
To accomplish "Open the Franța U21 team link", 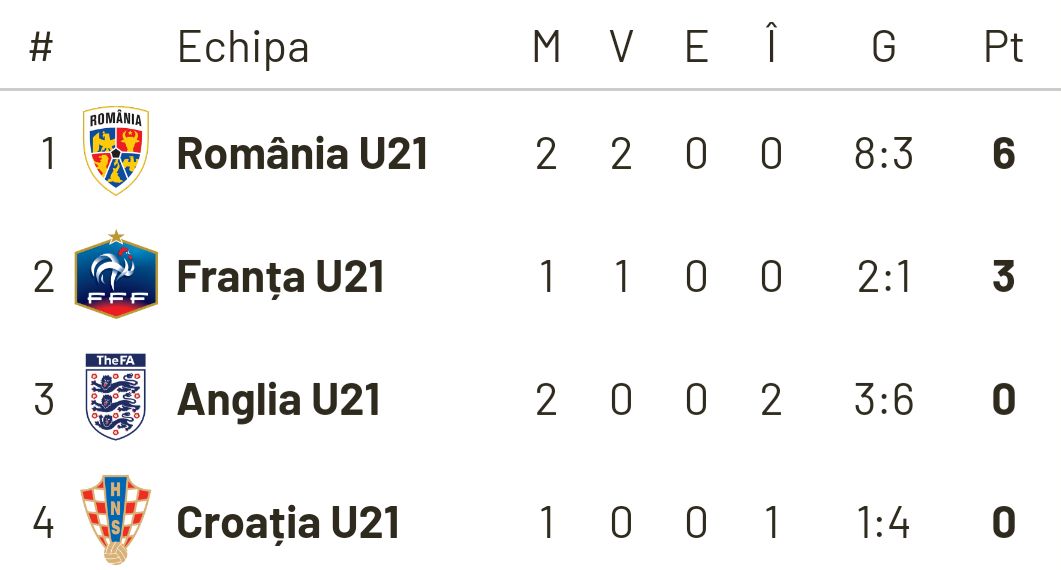I will (280, 277).
